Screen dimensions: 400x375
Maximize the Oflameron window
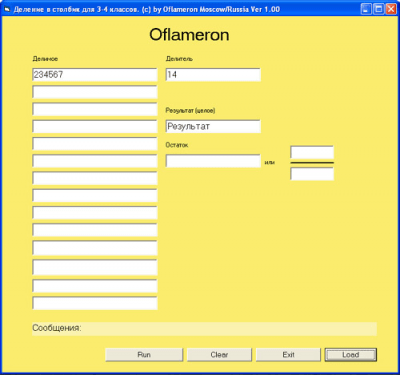[379, 9]
